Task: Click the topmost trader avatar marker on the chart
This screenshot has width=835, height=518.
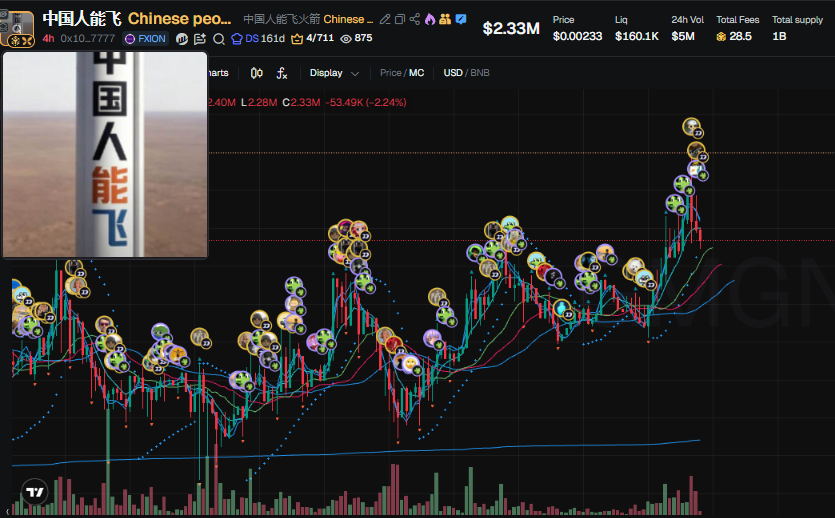Action: (x=691, y=126)
